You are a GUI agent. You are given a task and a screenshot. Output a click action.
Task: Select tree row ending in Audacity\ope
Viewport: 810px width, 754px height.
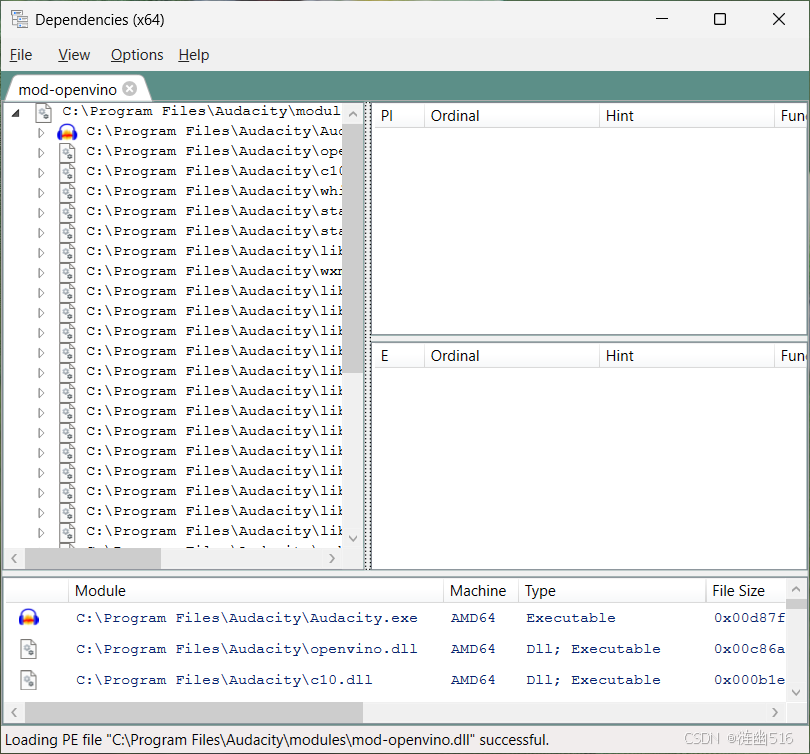coord(214,151)
